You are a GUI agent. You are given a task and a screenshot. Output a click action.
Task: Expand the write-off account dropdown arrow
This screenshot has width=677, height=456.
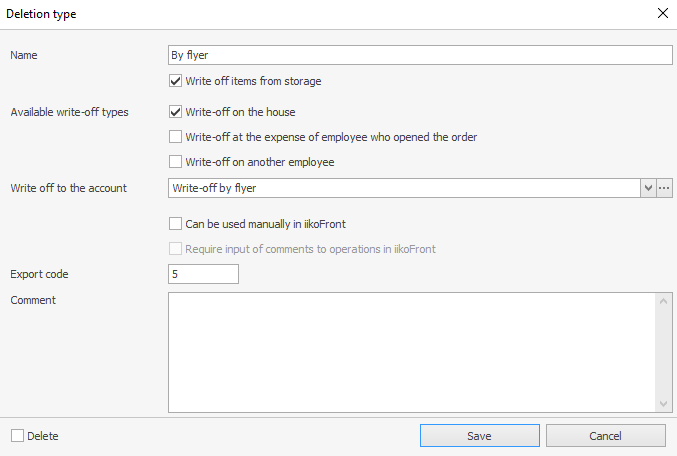pos(647,188)
